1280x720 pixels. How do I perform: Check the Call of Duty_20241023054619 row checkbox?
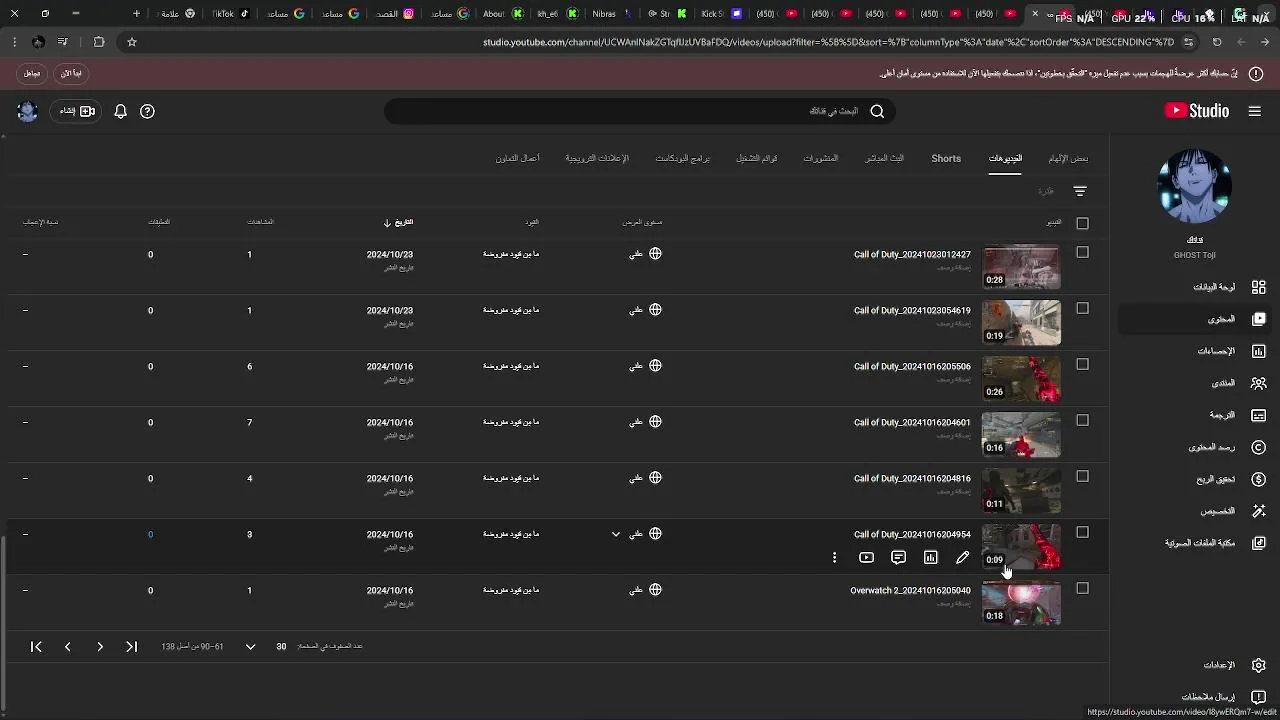(1082, 309)
